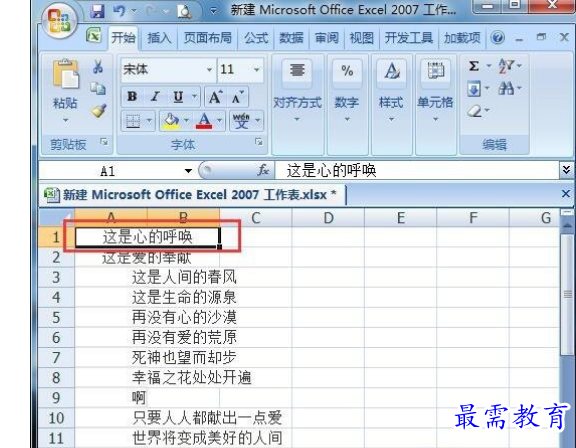Screen dimensions: 576x448
Task: Open the 开发工具 tab
Action: tap(409, 38)
